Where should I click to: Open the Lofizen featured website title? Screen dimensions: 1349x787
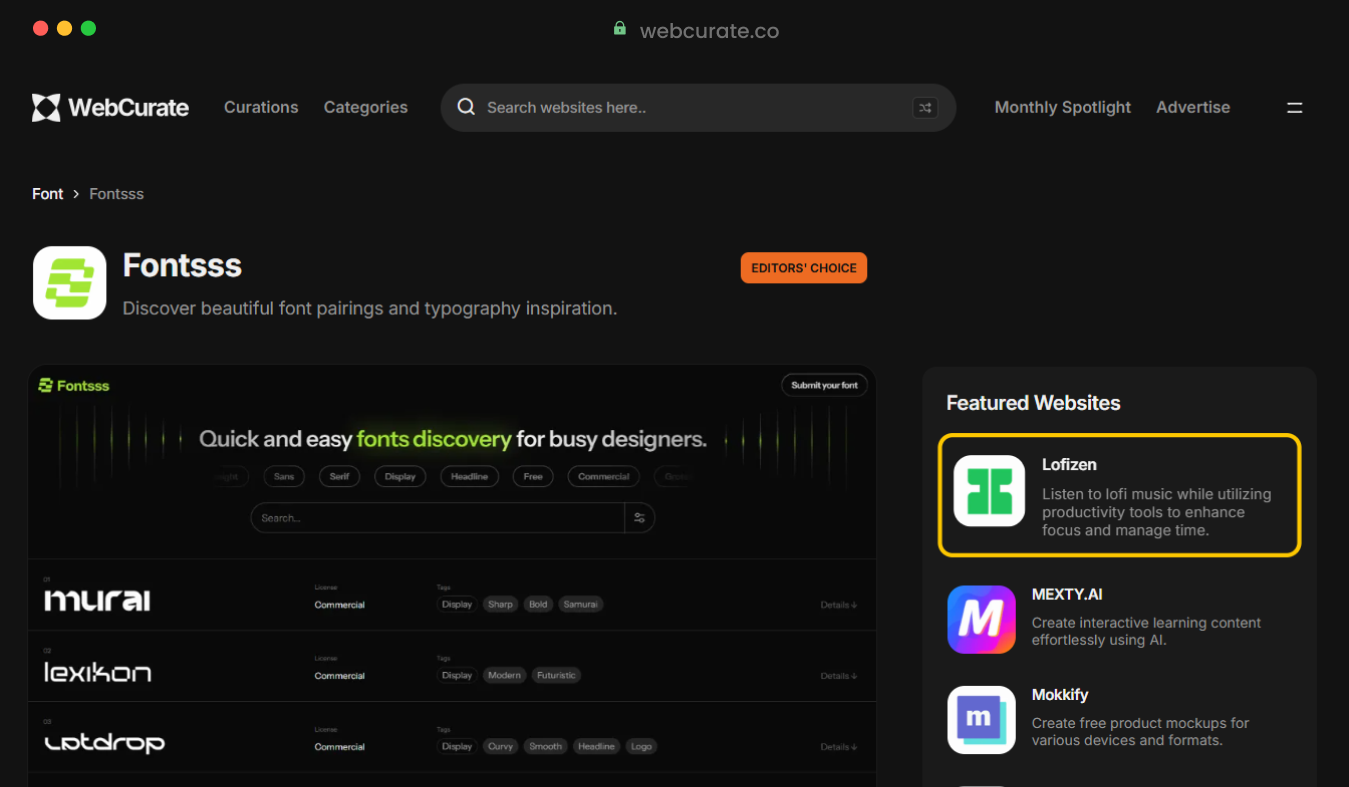tap(1069, 465)
